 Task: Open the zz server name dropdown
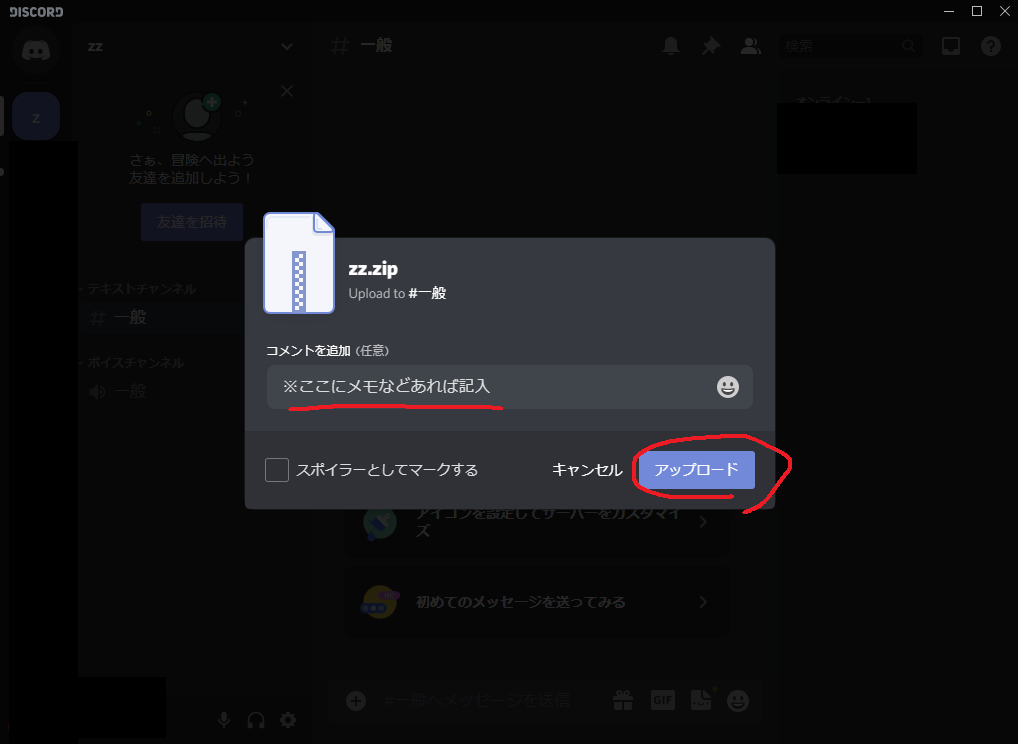pos(287,47)
